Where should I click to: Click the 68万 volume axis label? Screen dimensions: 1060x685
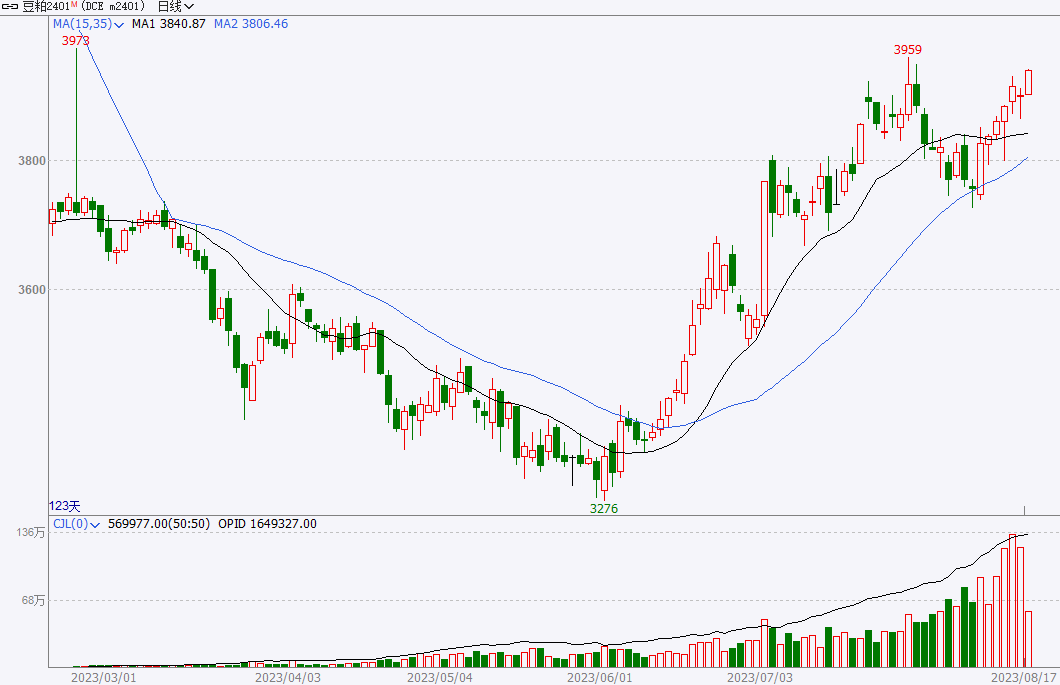click(33, 600)
